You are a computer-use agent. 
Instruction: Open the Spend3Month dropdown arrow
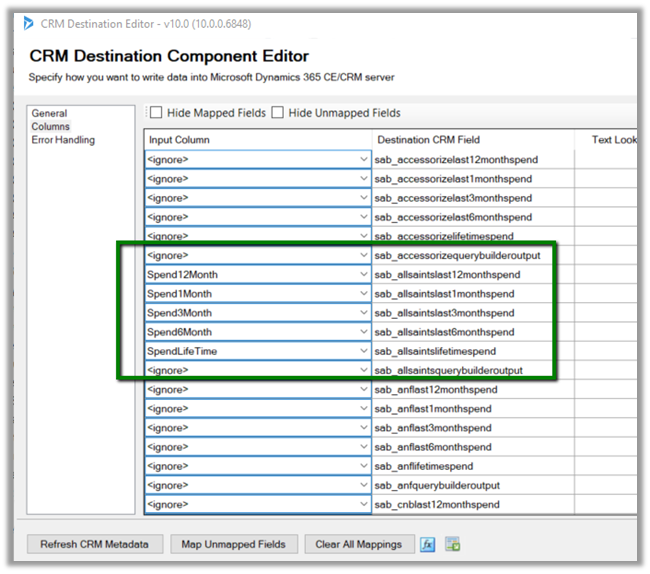click(363, 313)
